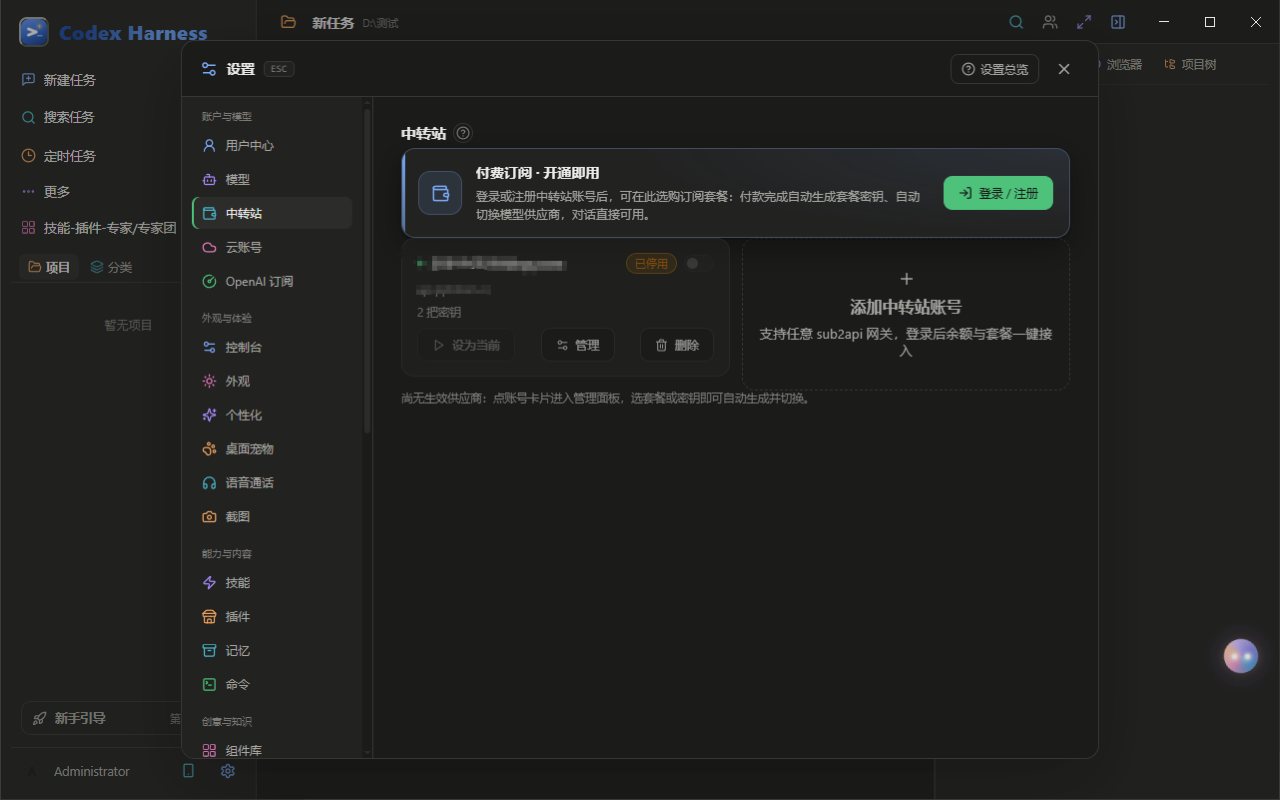Click settings gear icon beside Administrator
This screenshot has height=800, width=1280.
point(227,771)
